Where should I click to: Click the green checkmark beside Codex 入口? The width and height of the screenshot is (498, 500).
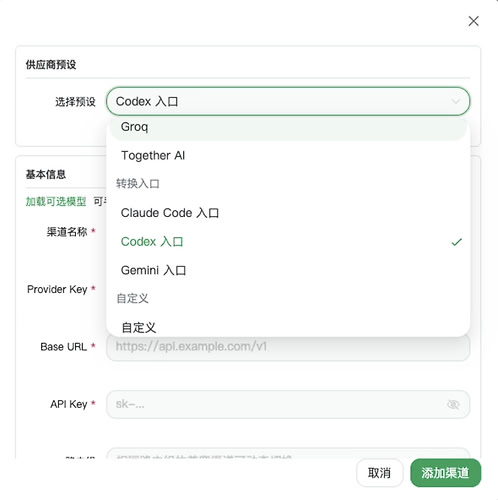tap(456, 242)
